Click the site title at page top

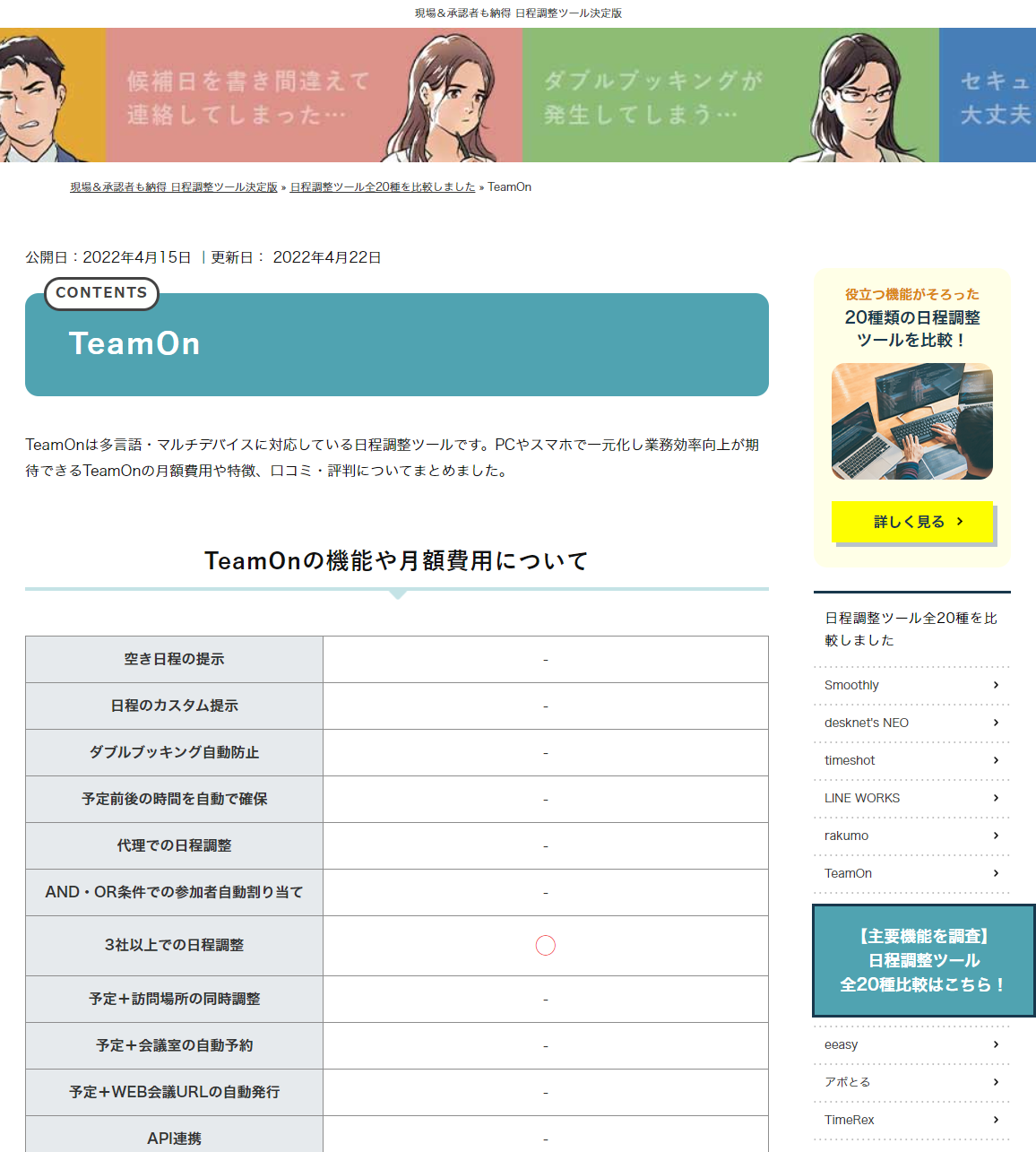518,13
